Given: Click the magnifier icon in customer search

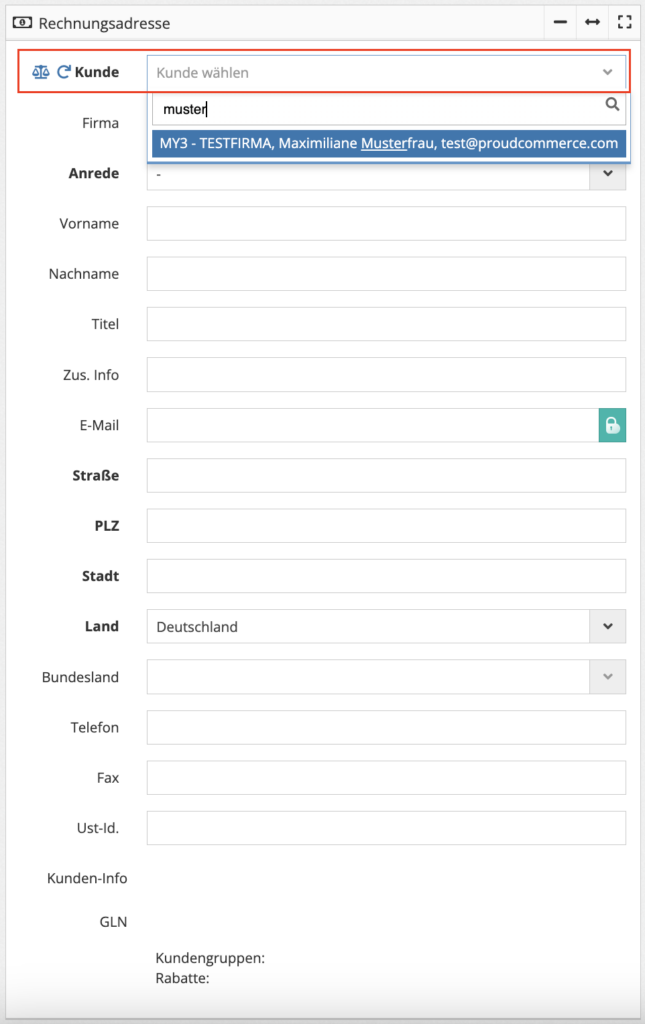Looking at the screenshot, I should (612, 104).
